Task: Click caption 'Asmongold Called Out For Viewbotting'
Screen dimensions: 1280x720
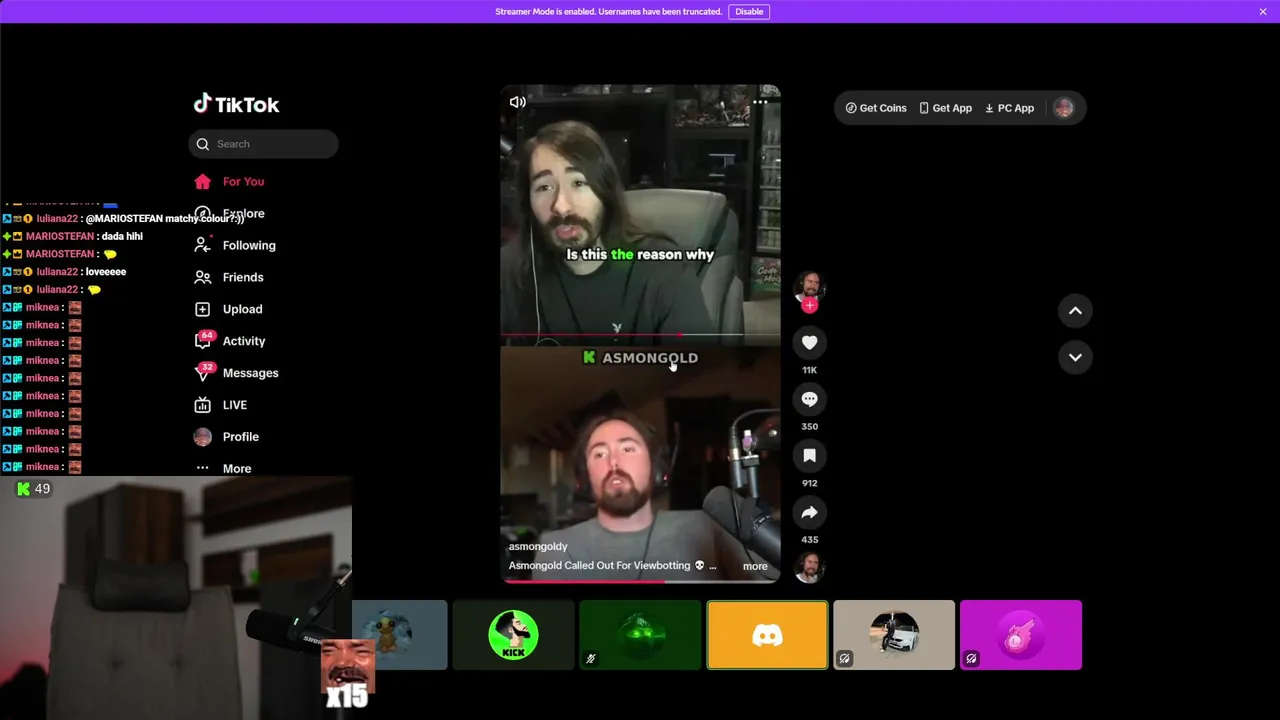Action: [599, 566]
